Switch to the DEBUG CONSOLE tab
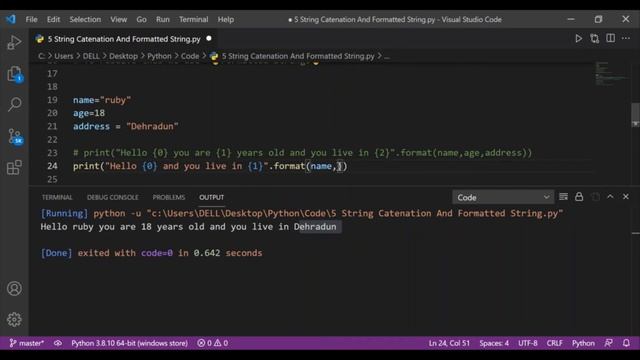The width and height of the screenshot is (640, 360). tap(113, 197)
